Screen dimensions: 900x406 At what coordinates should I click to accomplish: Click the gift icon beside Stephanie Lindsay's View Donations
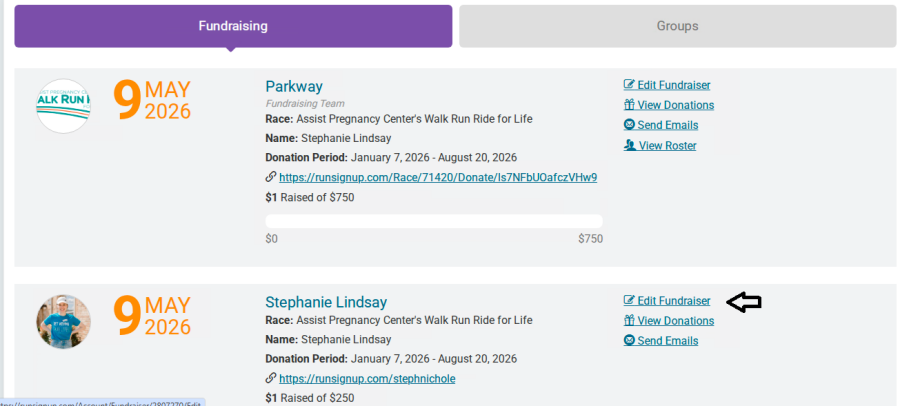629,321
